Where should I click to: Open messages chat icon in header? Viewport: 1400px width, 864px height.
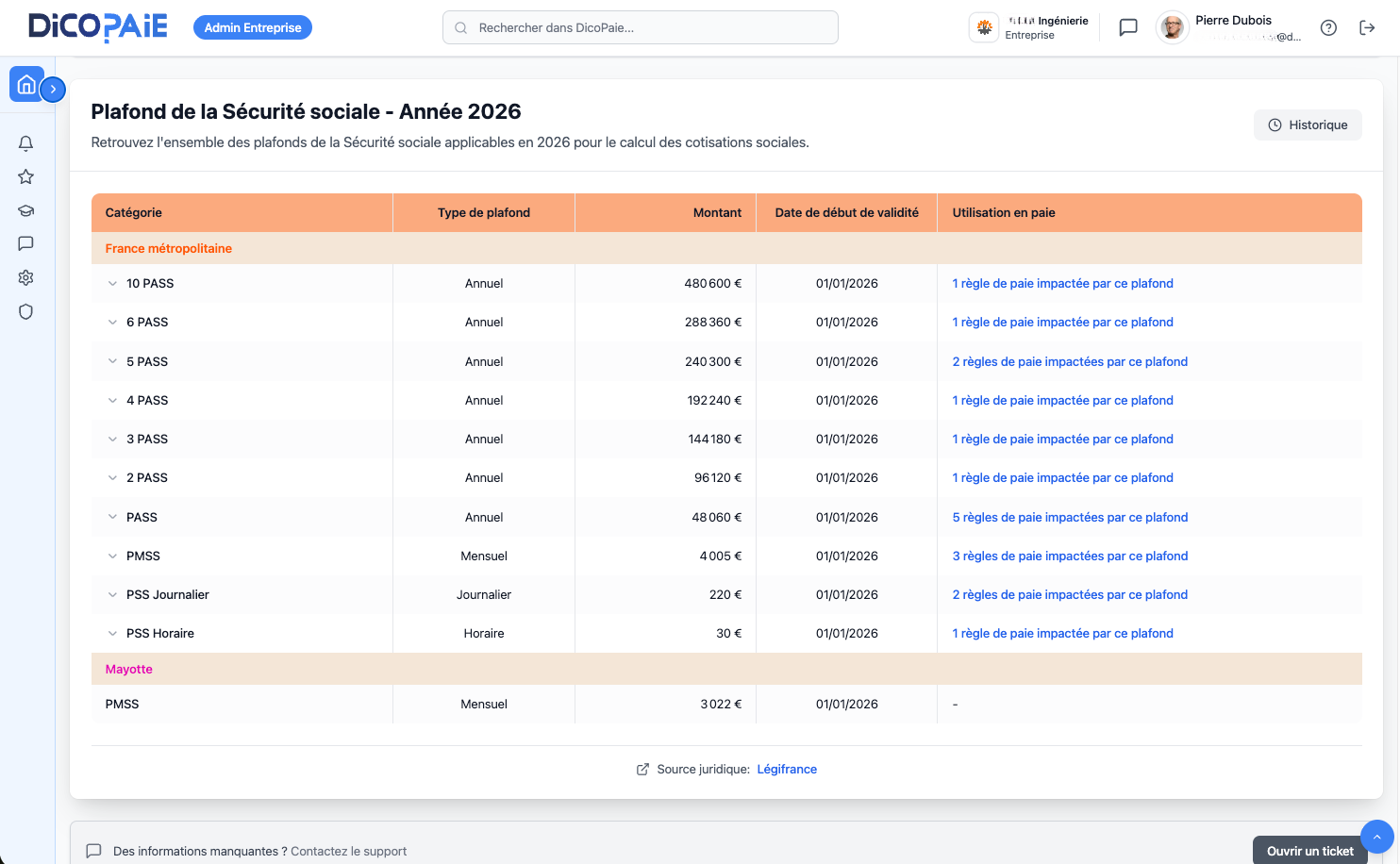(x=1128, y=28)
